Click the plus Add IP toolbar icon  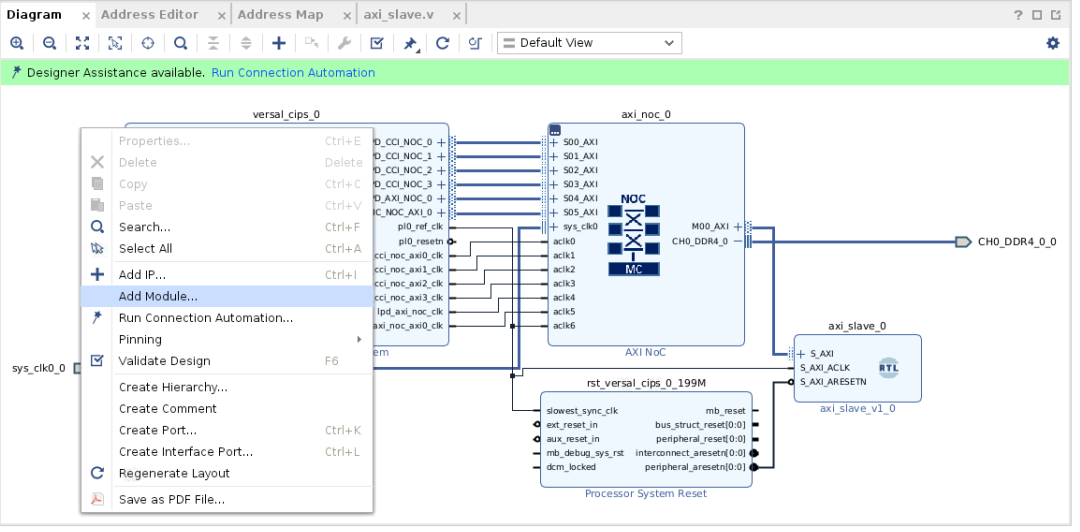coord(279,43)
